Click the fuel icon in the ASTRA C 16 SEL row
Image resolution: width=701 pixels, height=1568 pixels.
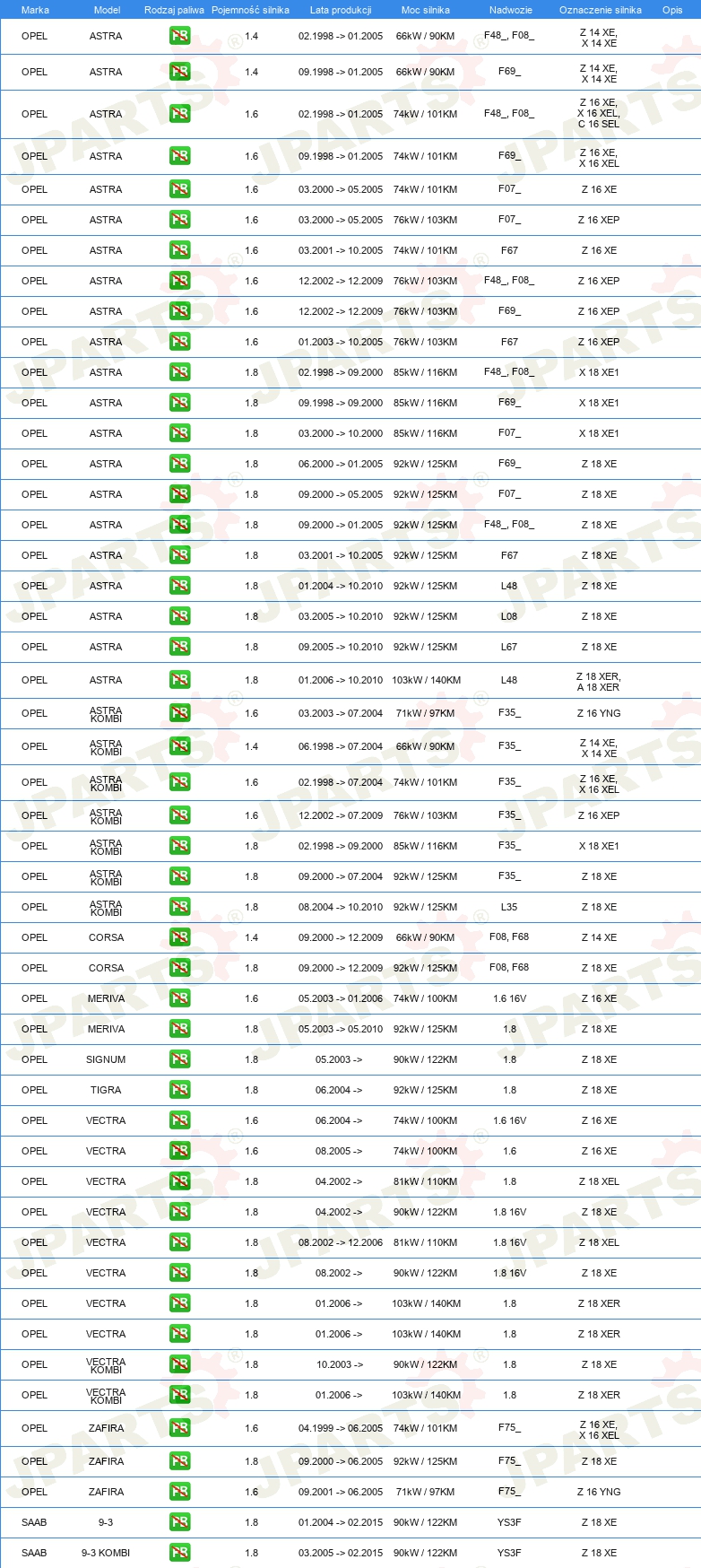coord(179,114)
